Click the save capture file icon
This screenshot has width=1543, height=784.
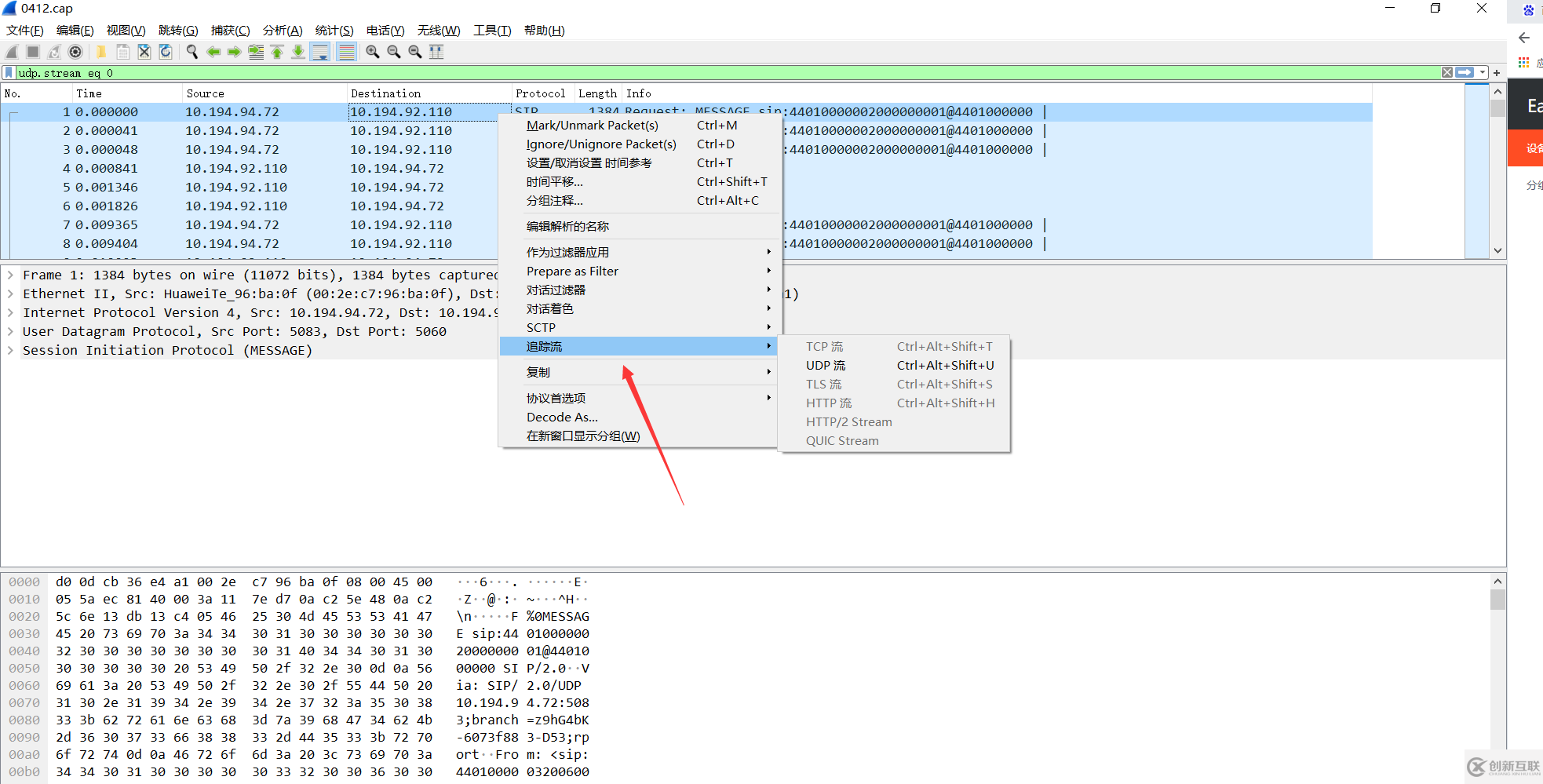click(x=123, y=52)
